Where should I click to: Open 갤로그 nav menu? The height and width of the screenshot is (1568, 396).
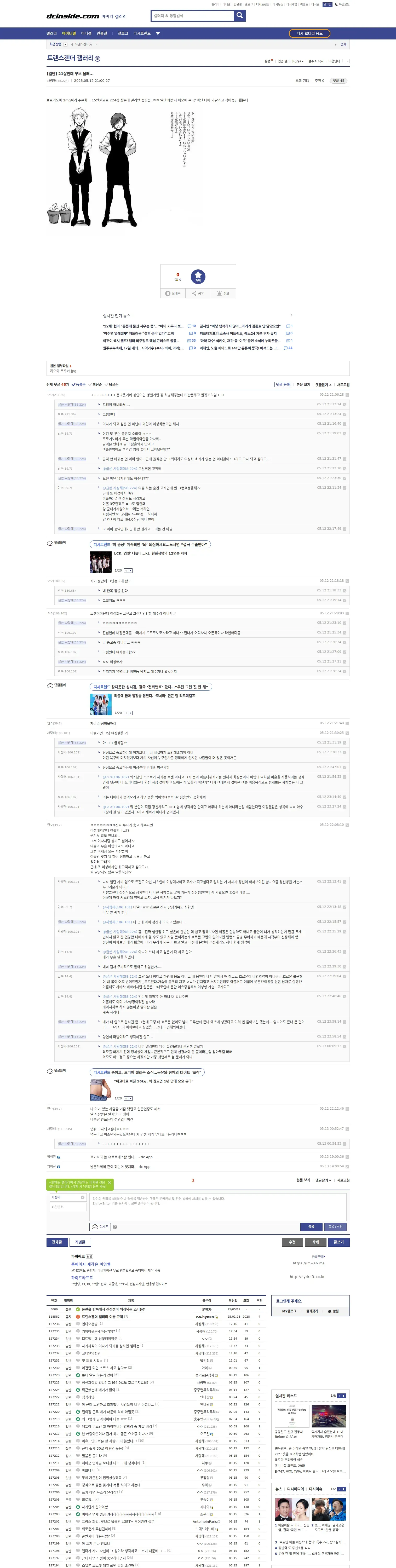(123, 33)
